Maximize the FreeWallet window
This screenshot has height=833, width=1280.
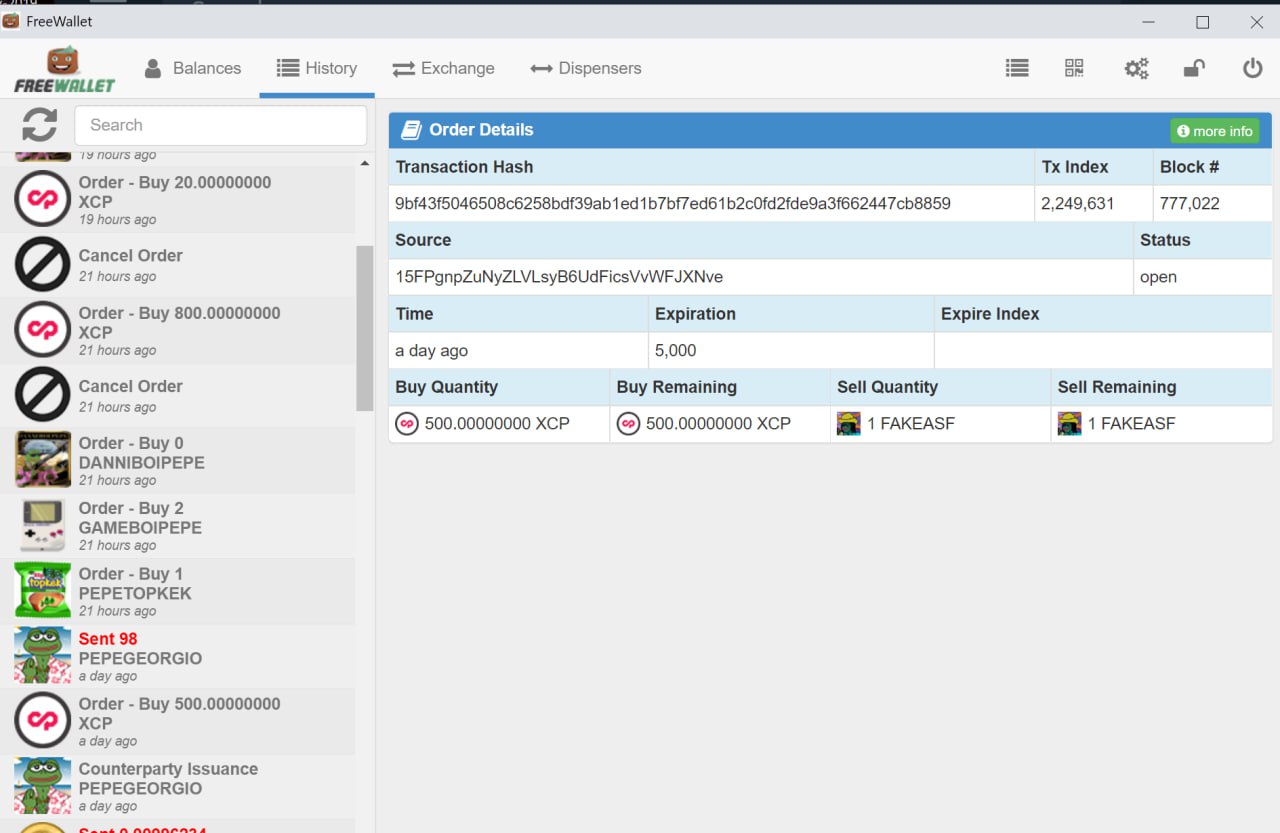(x=1203, y=21)
